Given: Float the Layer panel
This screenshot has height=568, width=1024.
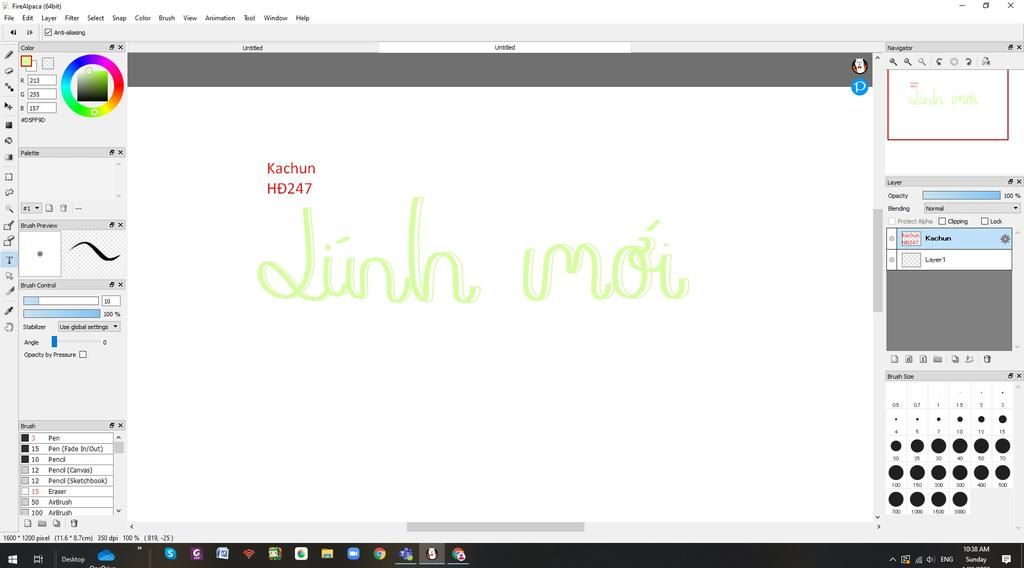Looking at the screenshot, I should click(x=1010, y=181).
